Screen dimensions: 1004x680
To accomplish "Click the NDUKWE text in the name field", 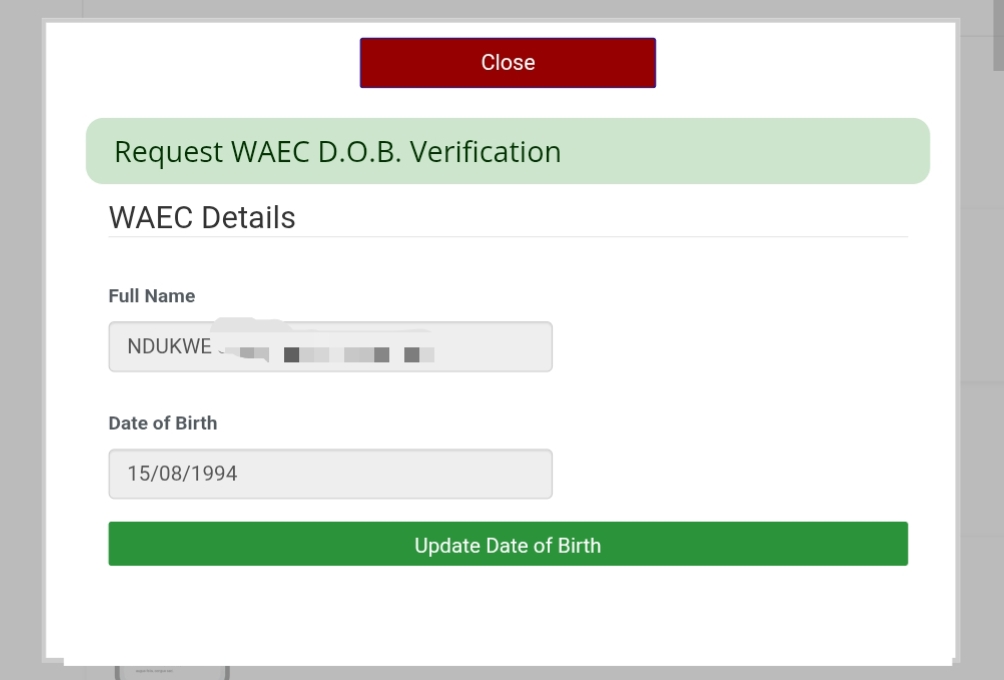I will click(x=168, y=347).
